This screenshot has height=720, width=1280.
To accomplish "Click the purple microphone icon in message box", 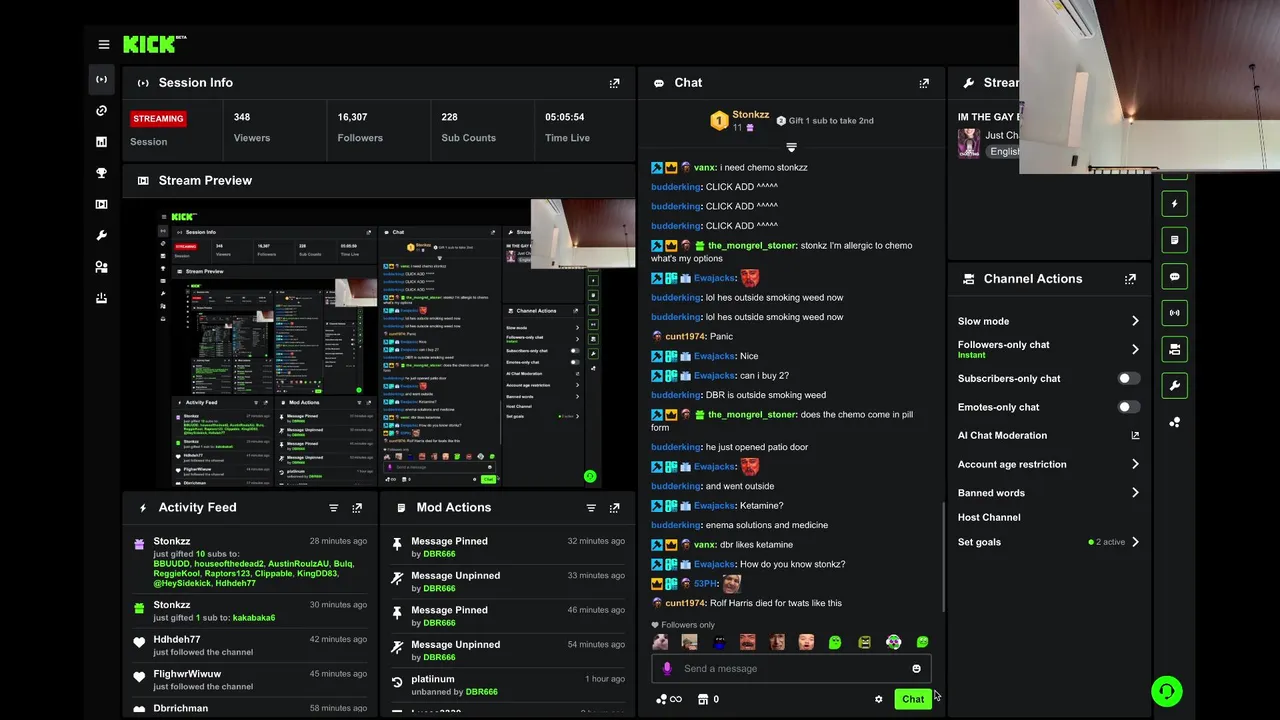I will click(x=668, y=669).
